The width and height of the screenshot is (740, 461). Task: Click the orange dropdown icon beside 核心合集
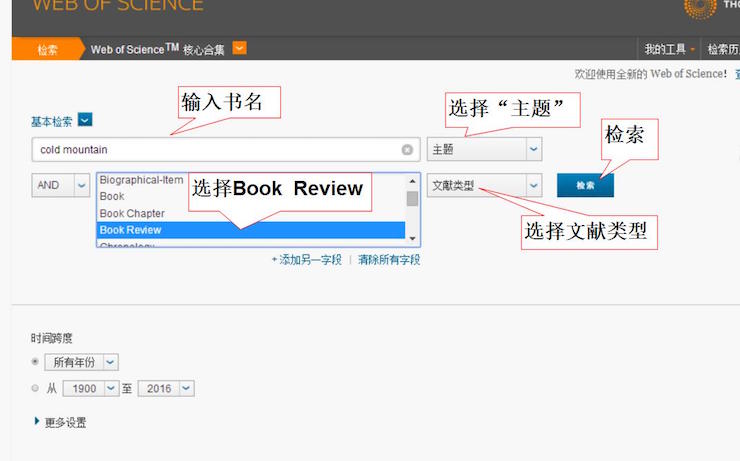click(239, 48)
